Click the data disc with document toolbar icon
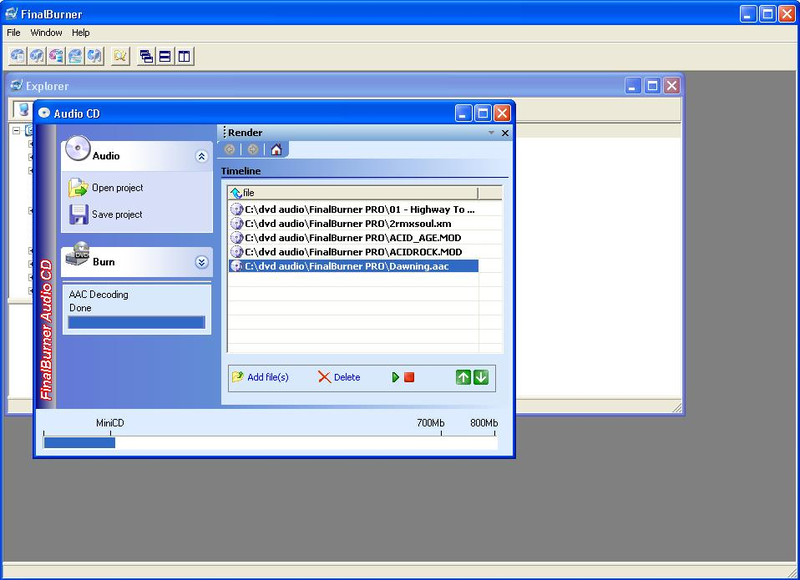Image resolution: width=800 pixels, height=580 pixels. (17, 56)
